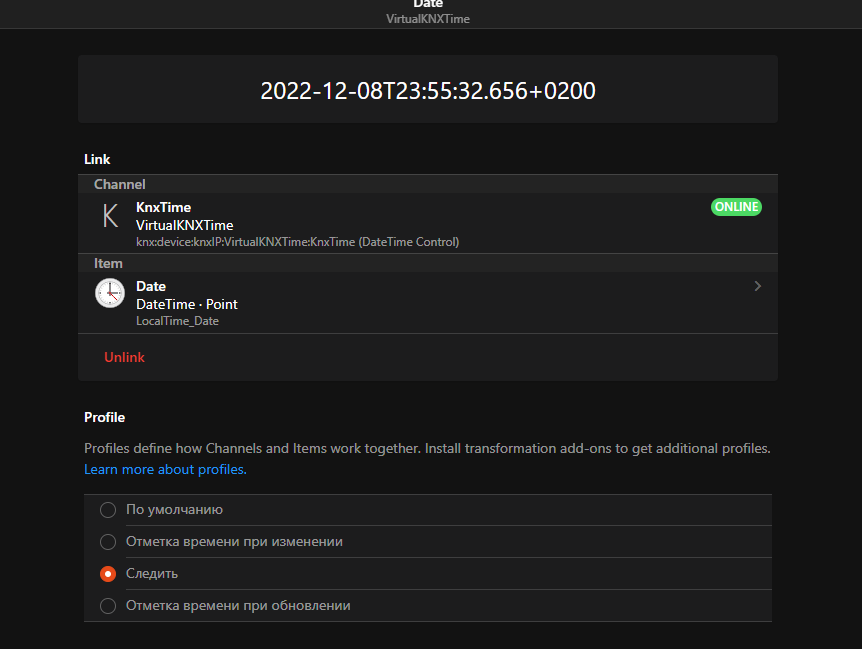Click the VirtualKNXTime label under KnxTime
This screenshot has width=862, height=649.
click(x=184, y=225)
